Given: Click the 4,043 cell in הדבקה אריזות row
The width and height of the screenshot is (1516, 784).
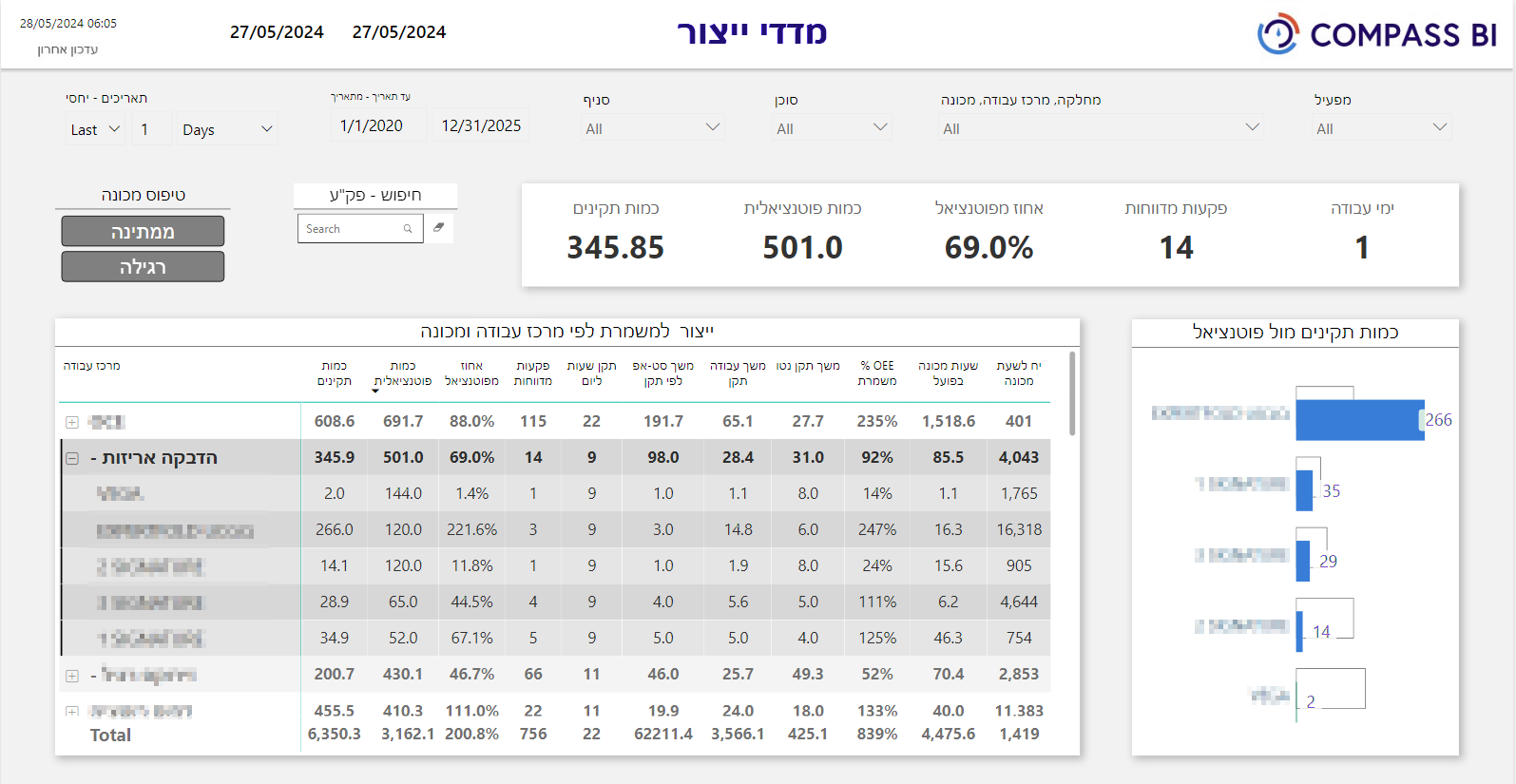Looking at the screenshot, I should 1019,457.
